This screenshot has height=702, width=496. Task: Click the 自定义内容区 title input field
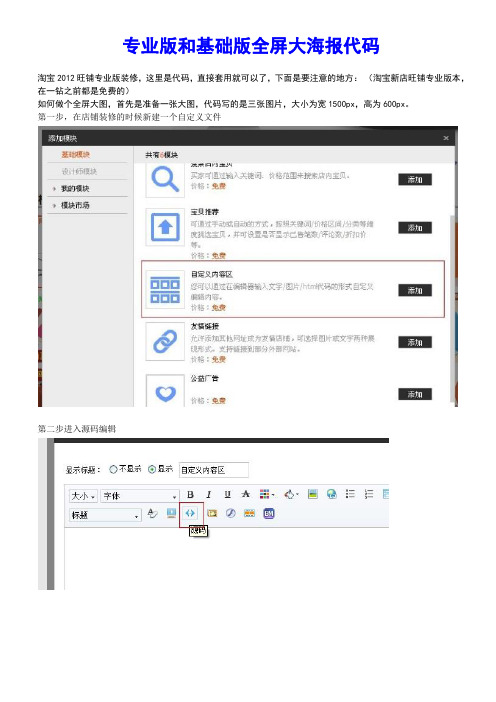tap(214, 470)
